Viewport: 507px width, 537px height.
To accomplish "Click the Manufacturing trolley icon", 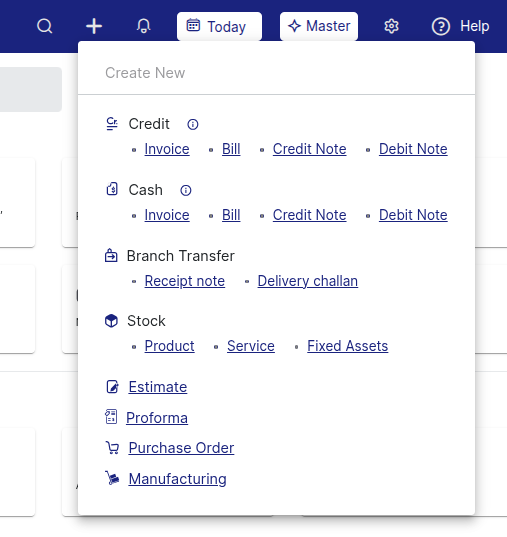I will click(x=112, y=478).
